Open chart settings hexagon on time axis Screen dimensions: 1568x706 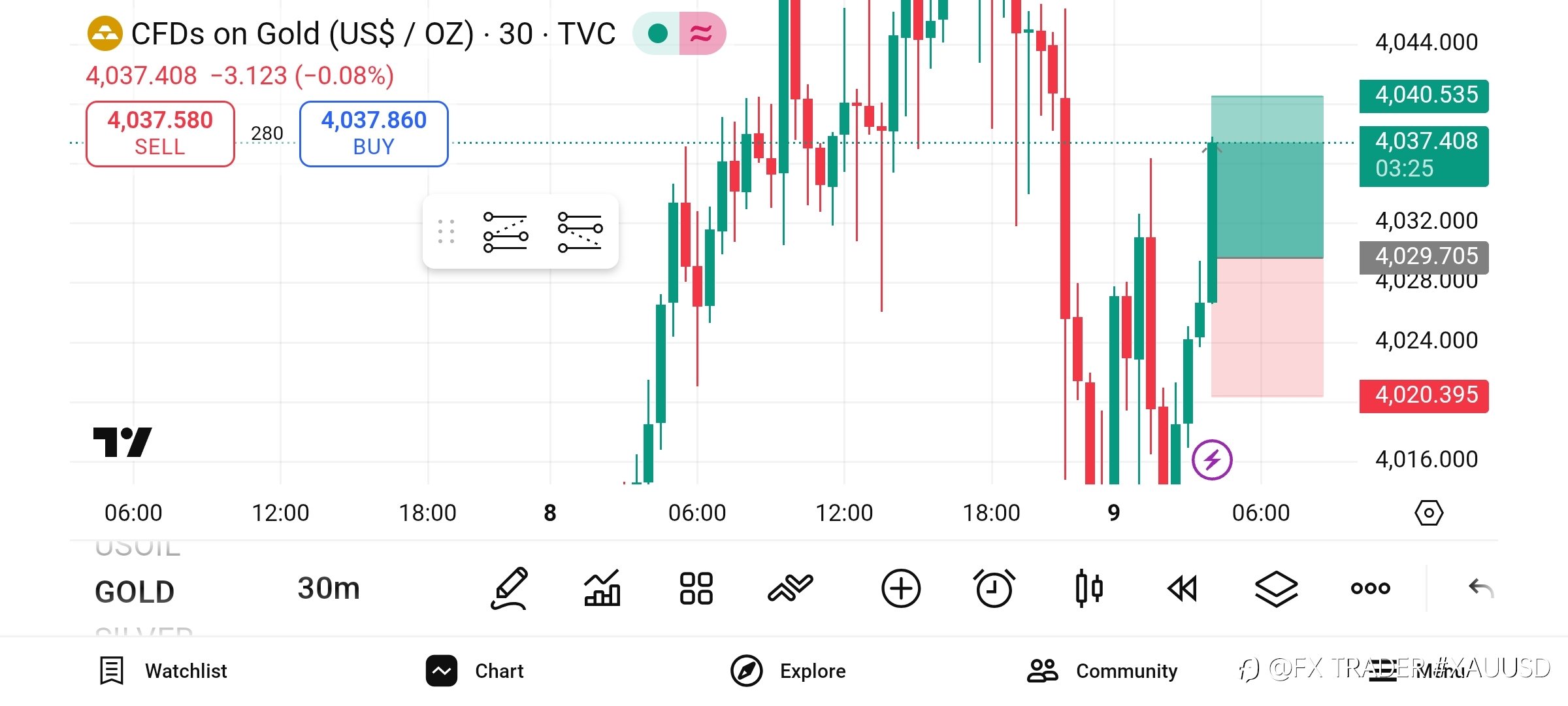(x=1429, y=513)
